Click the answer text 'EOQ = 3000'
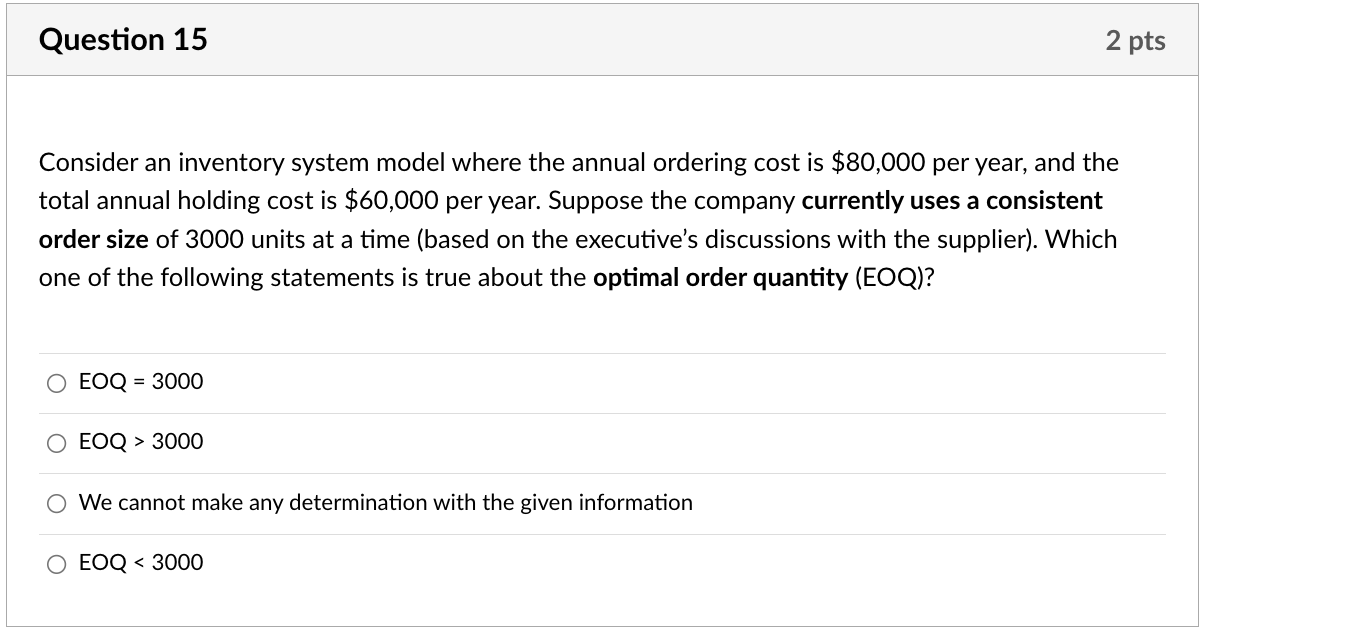This screenshot has height=644, width=1364. coord(141,381)
